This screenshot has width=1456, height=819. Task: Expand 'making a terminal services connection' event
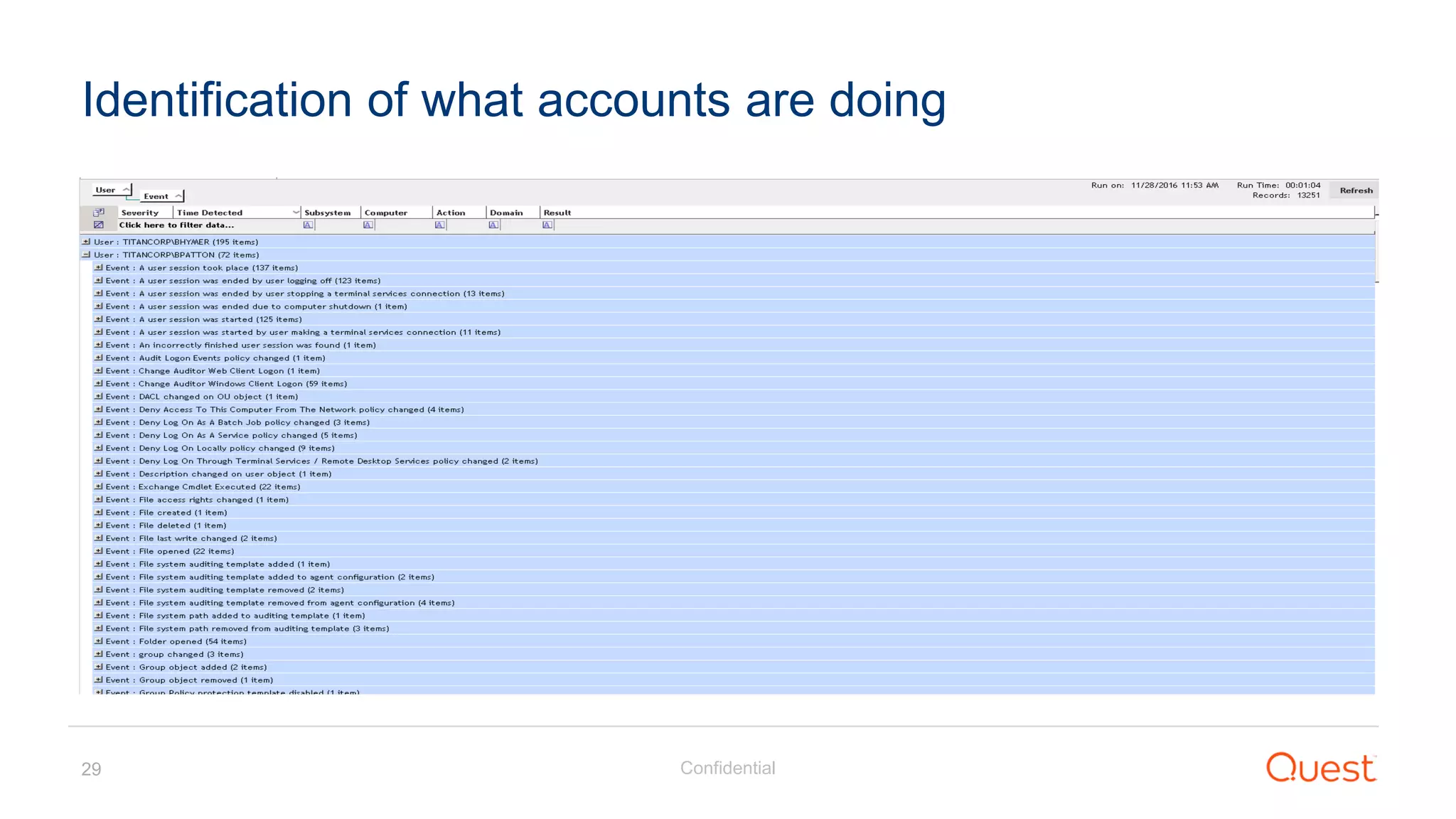click(x=99, y=332)
